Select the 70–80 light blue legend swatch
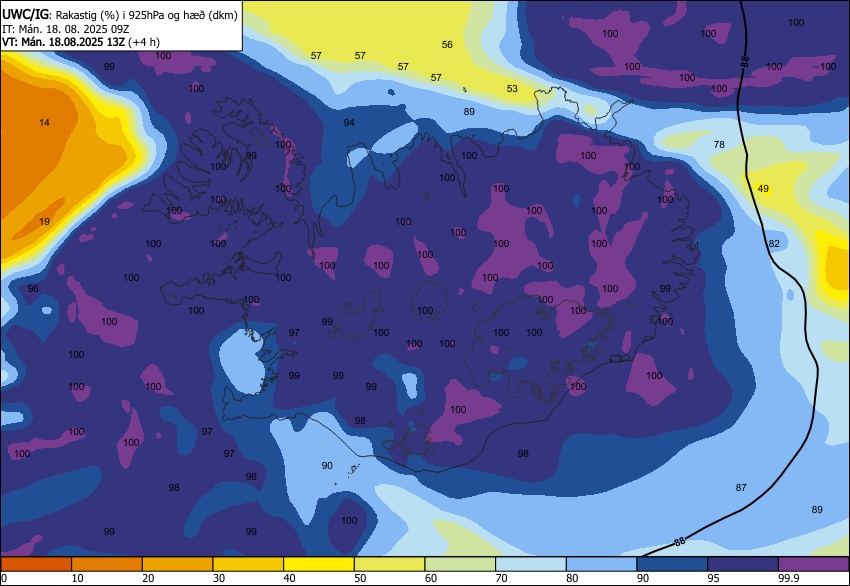The height and width of the screenshot is (586, 850). coord(531,564)
